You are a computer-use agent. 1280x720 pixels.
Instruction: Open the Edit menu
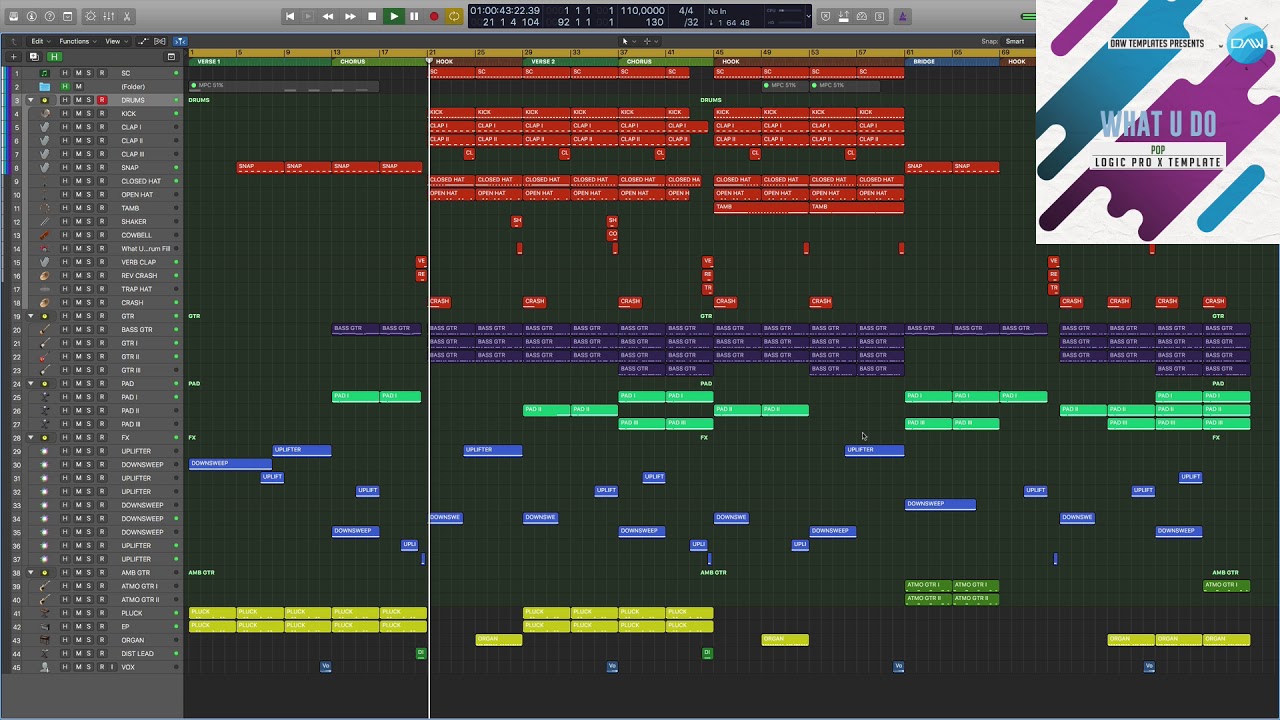tap(40, 41)
